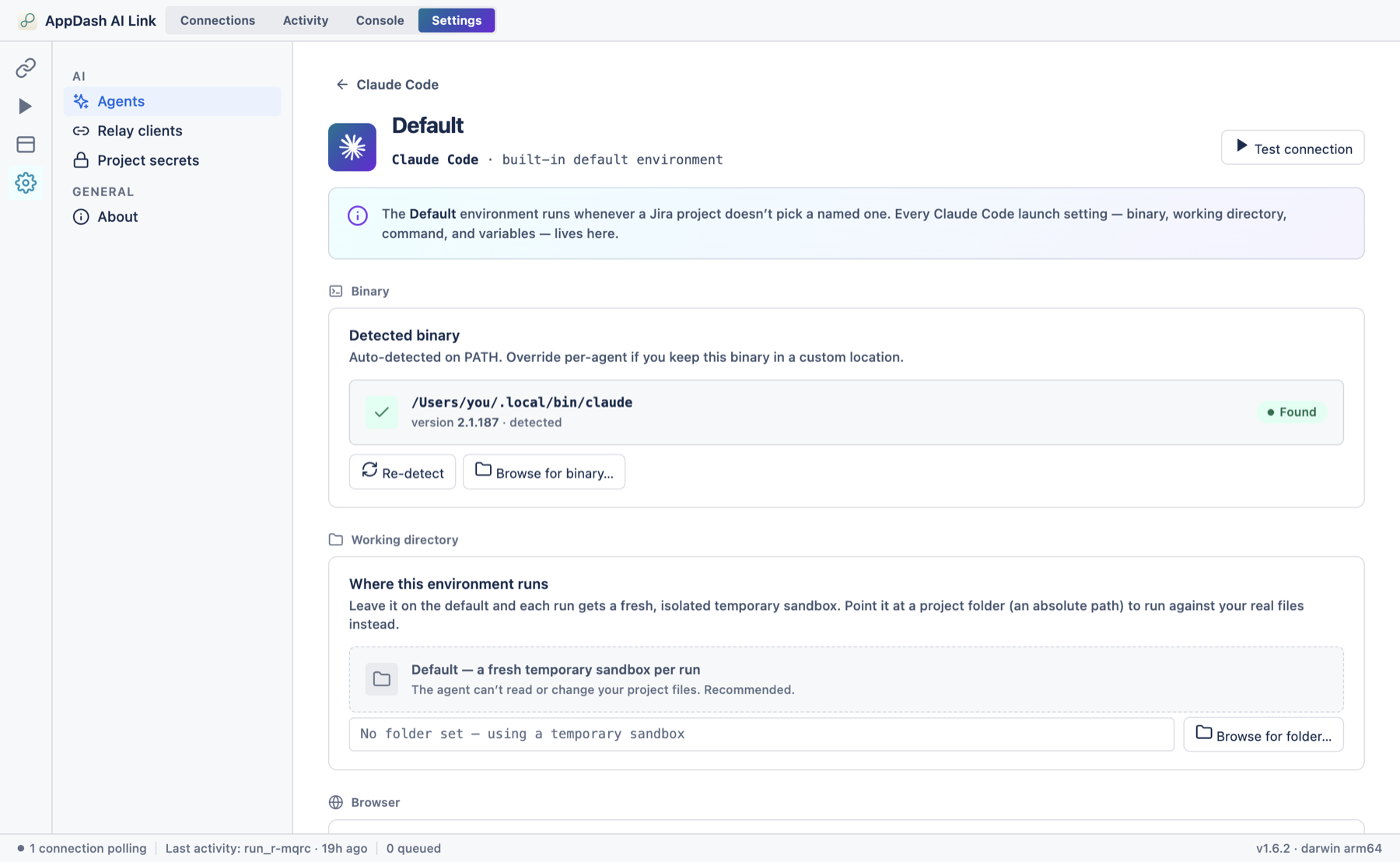The height and width of the screenshot is (862, 1400).
Task: Click the link icon in left rail
Action: pos(26,68)
